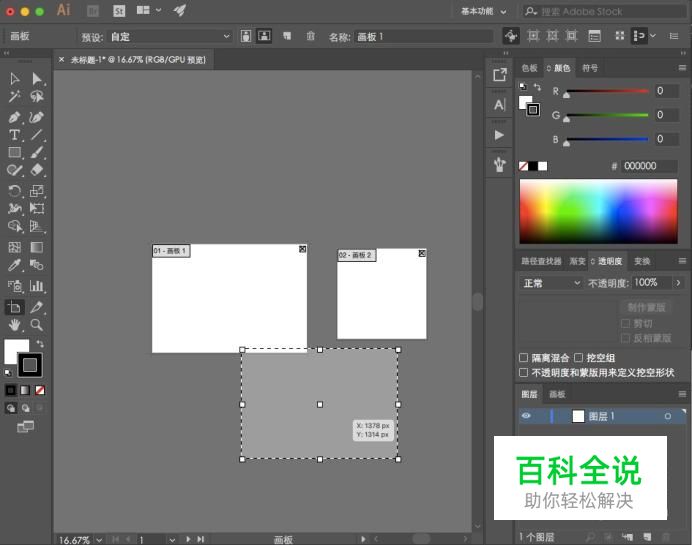Toggle Isolate Blending checkbox
This screenshot has width=692, height=545.
click(523, 357)
